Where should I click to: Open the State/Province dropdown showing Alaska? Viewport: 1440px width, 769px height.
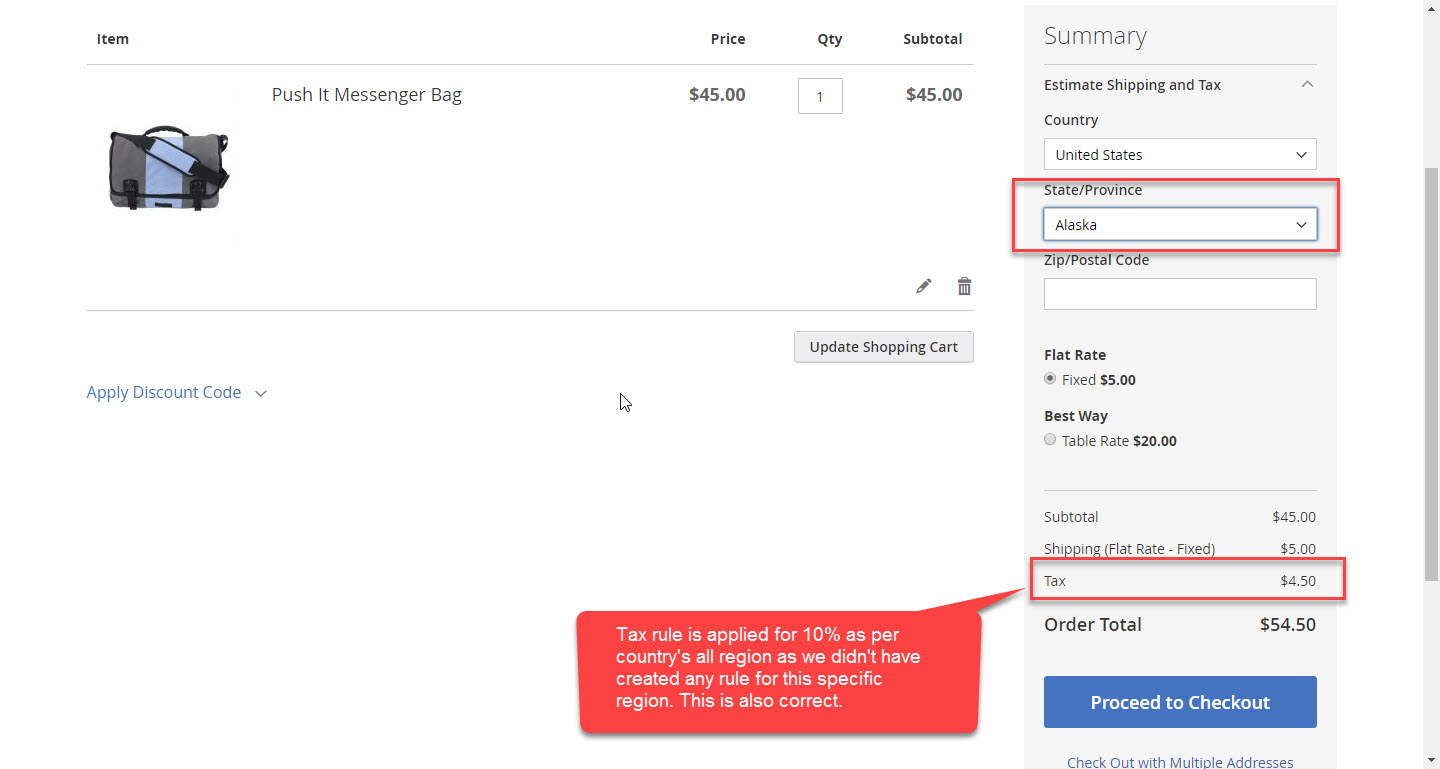coord(1180,224)
